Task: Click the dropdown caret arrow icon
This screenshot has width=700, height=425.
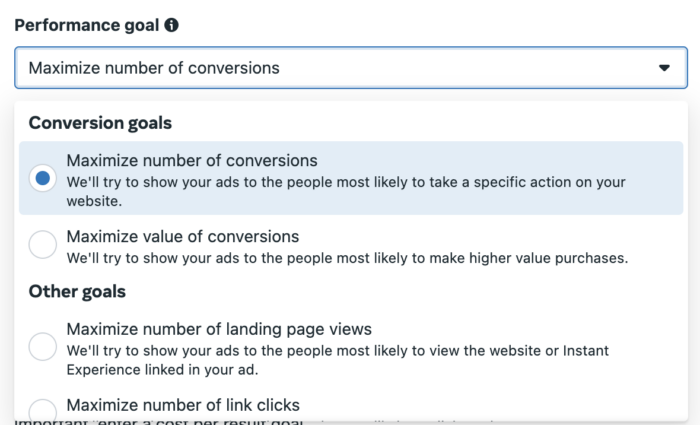Action: click(x=664, y=68)
